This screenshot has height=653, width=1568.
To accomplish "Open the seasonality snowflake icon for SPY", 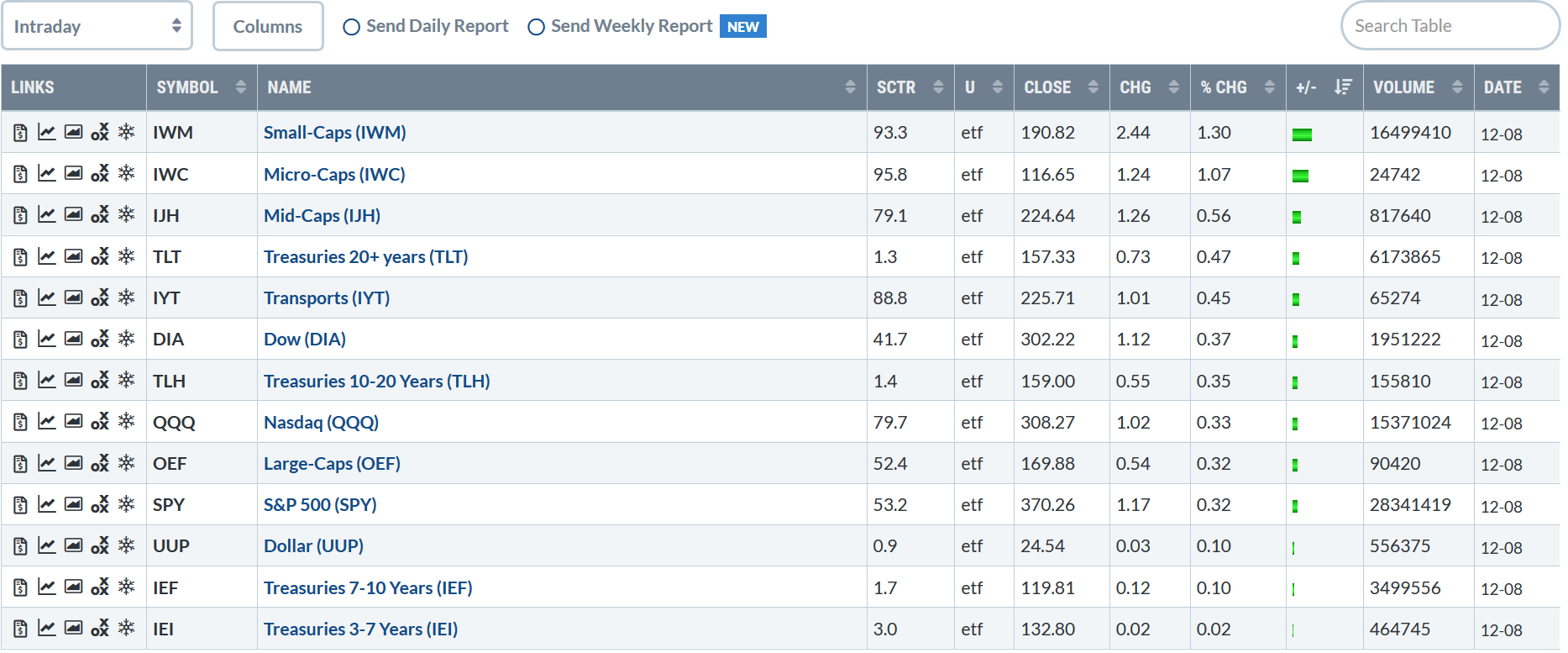I will 126,504.
